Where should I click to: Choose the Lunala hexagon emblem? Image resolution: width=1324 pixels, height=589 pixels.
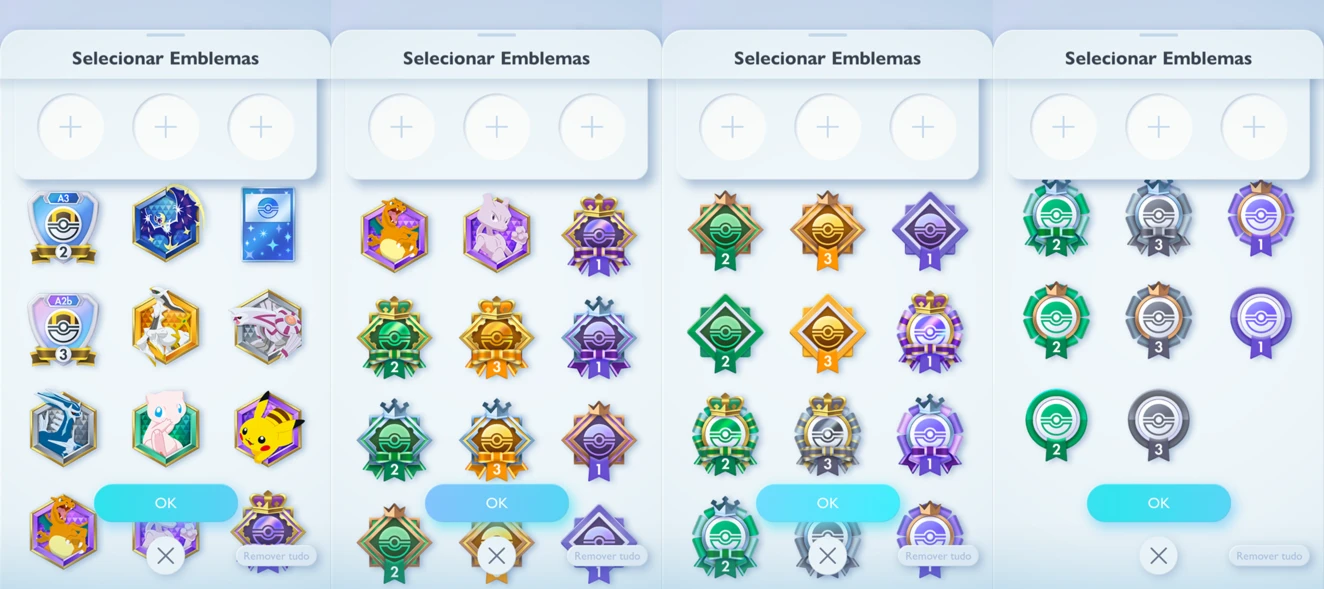(x=167, y=224)
